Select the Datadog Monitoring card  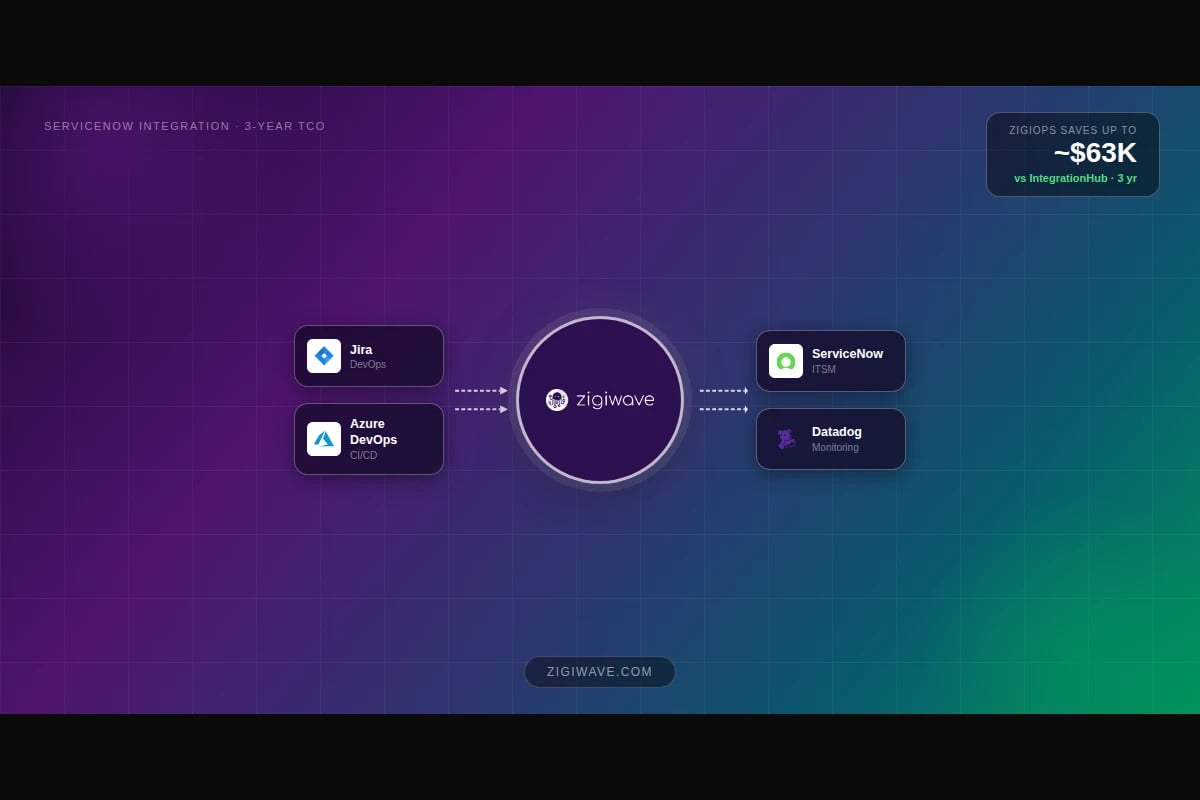click(x=831, y=439)
